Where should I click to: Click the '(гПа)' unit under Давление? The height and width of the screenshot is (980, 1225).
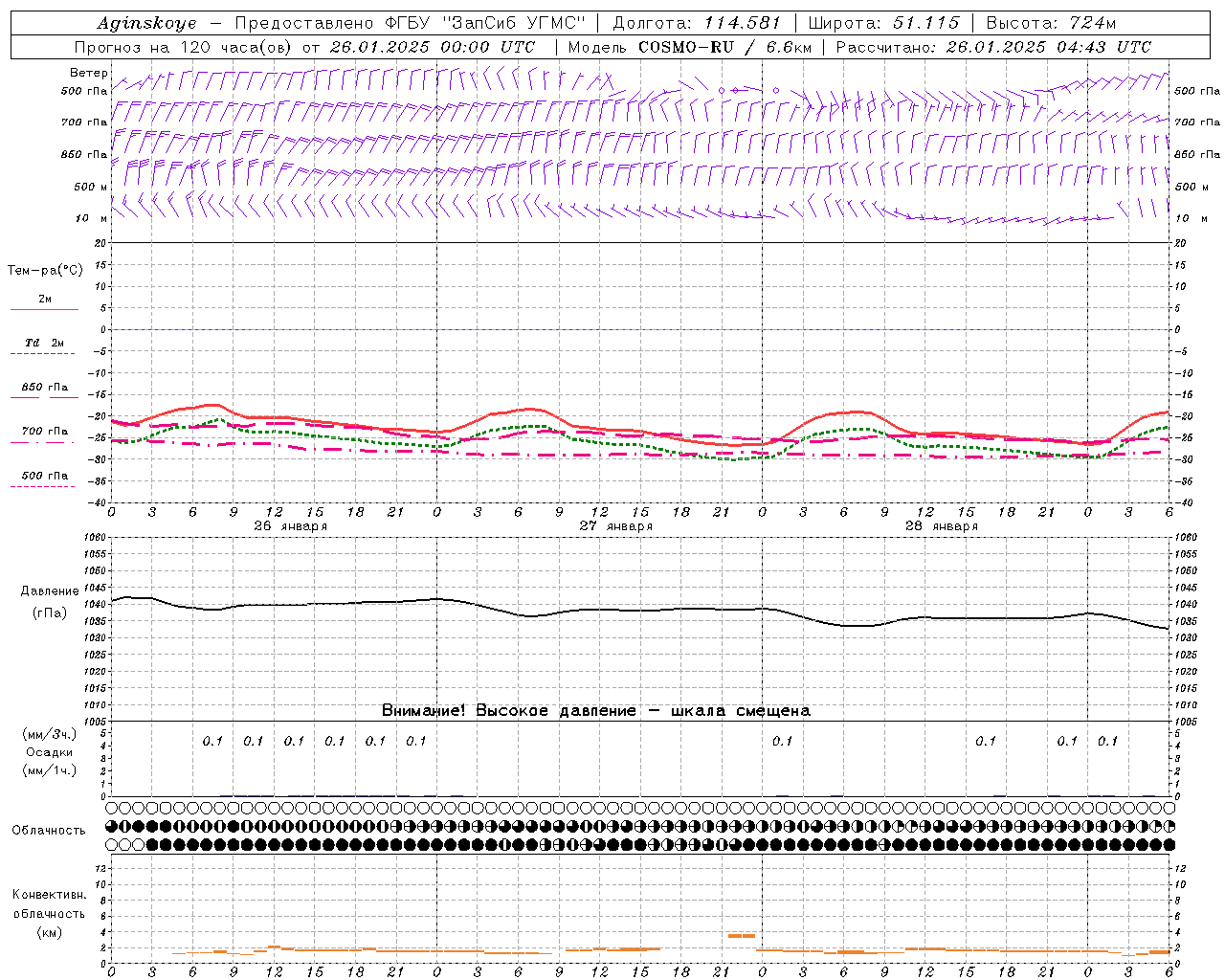point(50,613)
